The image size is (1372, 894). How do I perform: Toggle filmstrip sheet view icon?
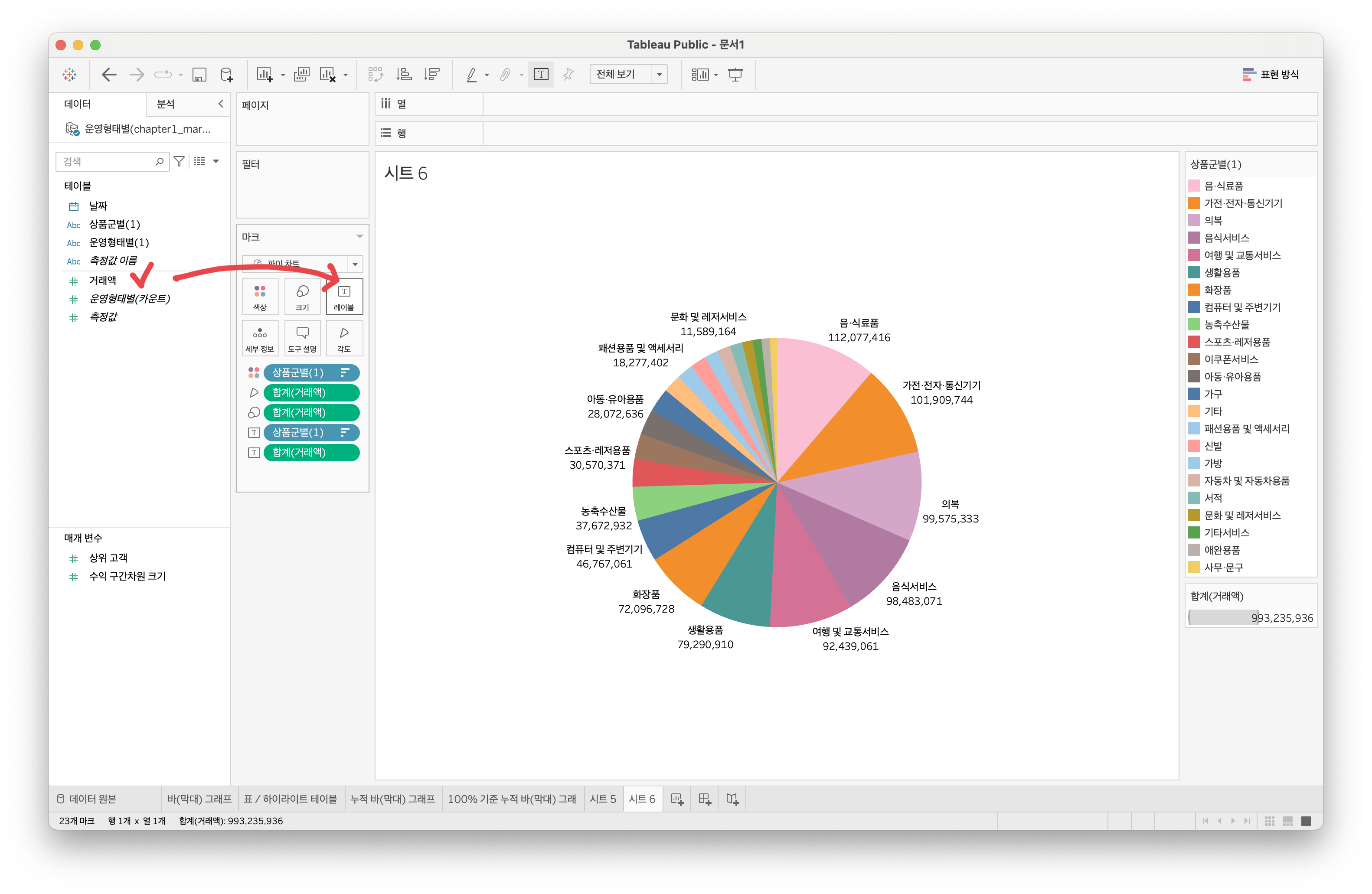point(1288,821)
